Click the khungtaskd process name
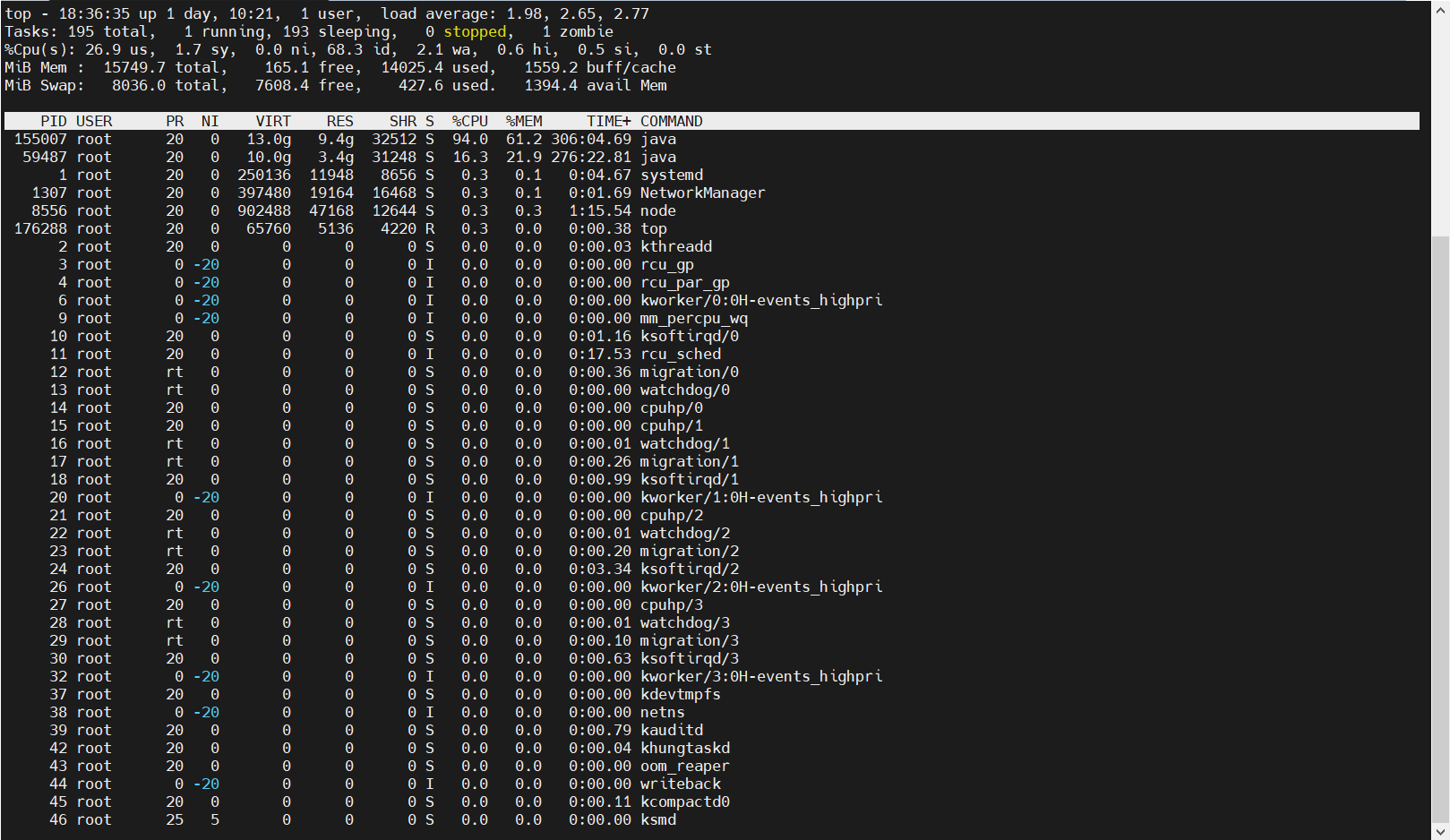 tap(685, 748)
